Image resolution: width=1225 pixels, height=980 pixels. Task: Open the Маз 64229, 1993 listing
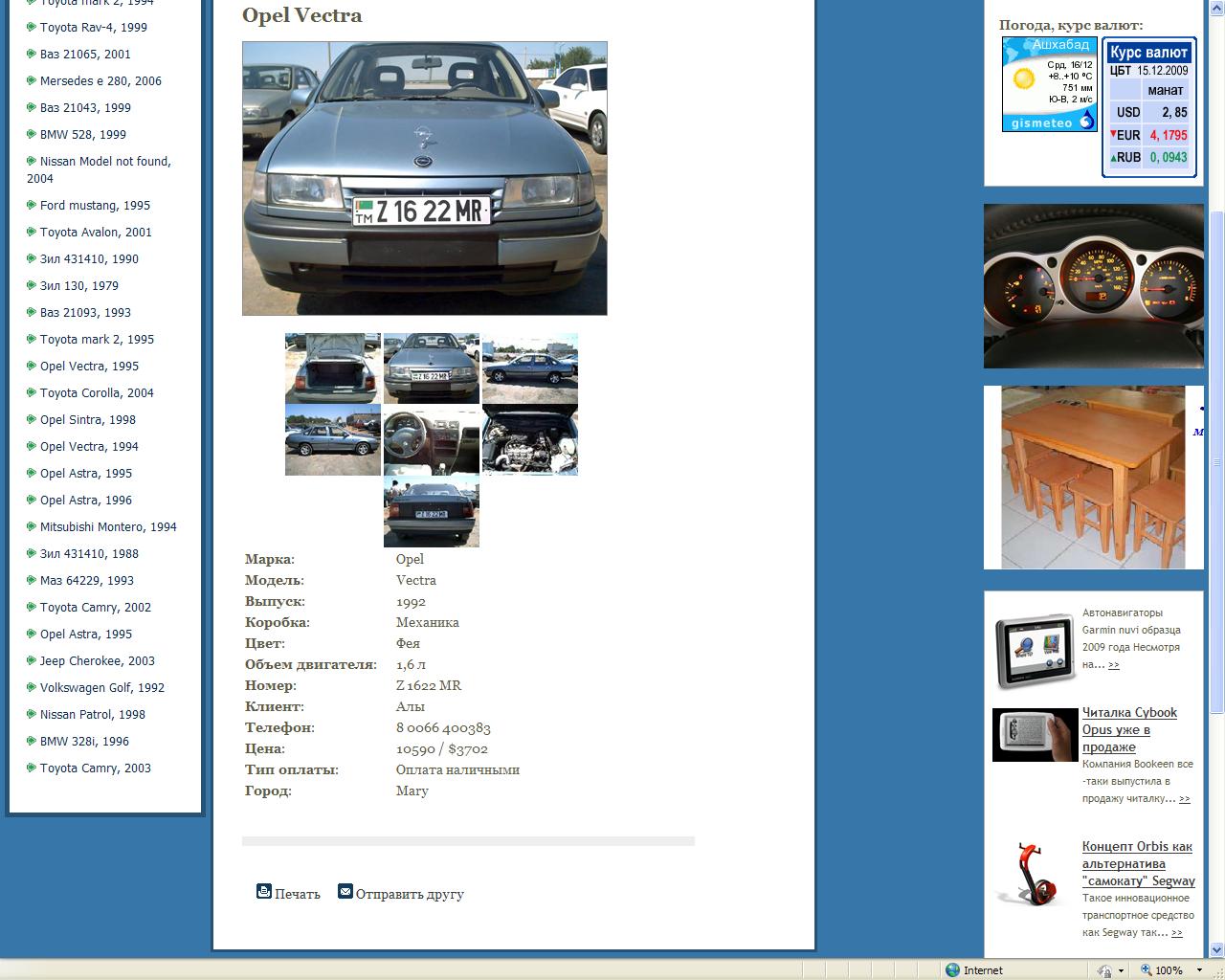(x=87, y=580)
